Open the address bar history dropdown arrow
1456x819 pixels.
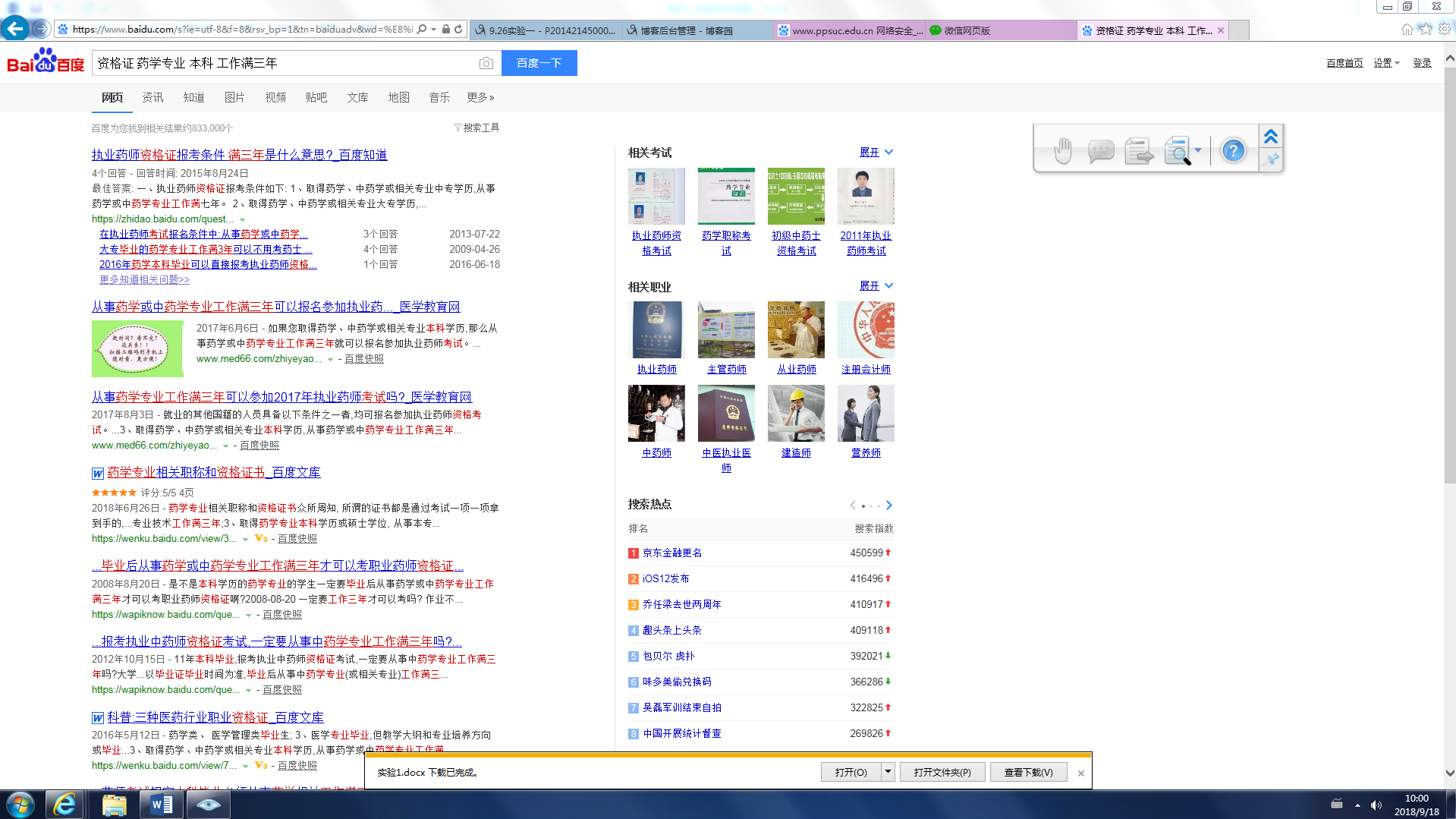coord(434,30)
